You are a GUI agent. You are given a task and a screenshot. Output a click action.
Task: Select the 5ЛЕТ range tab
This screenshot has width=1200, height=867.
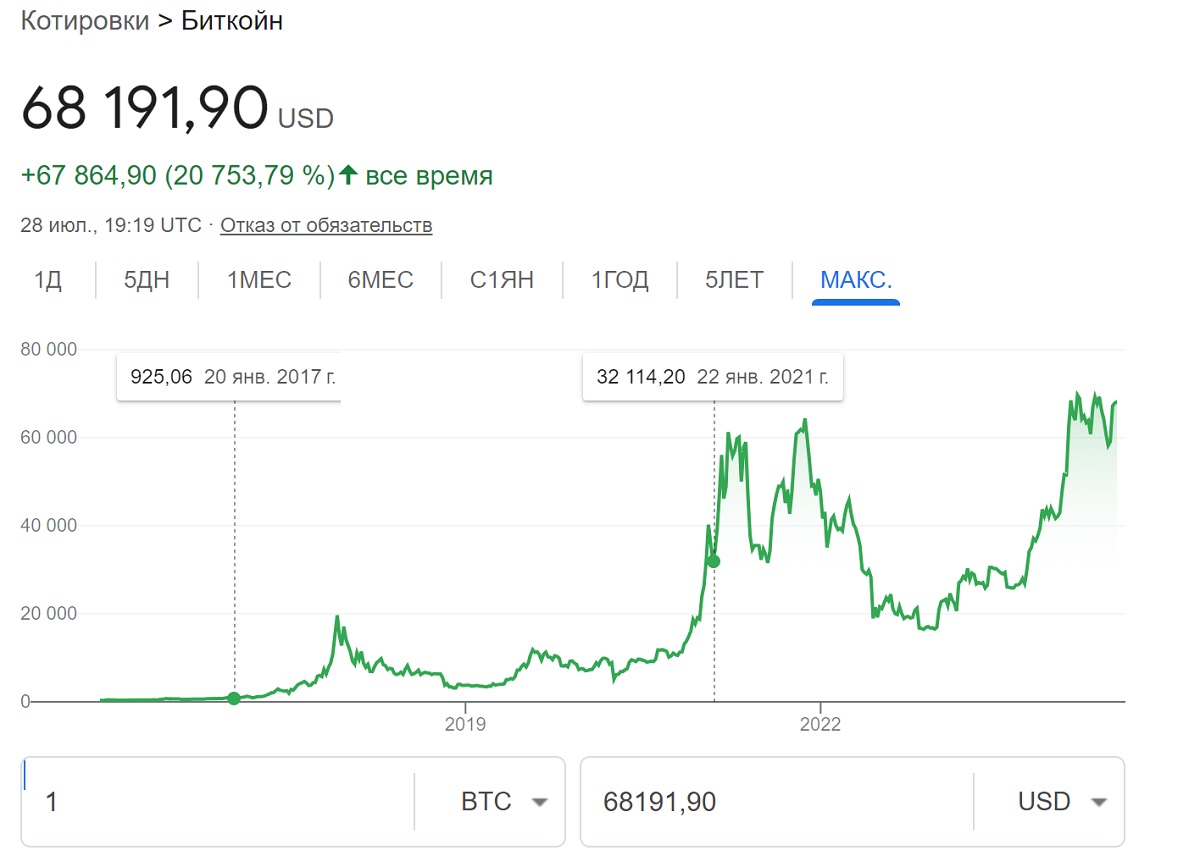(734, 280)
